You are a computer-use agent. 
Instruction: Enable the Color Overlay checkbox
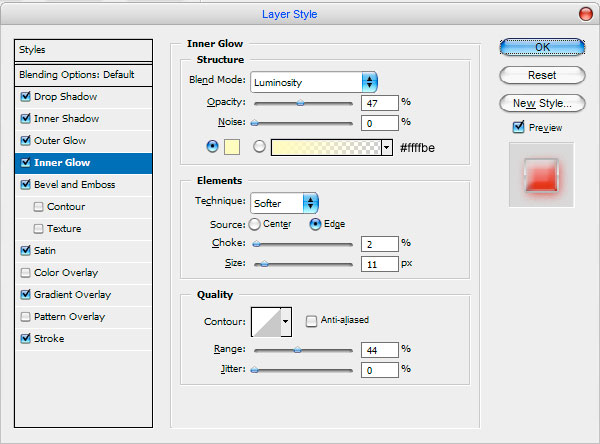click(26, 273)
